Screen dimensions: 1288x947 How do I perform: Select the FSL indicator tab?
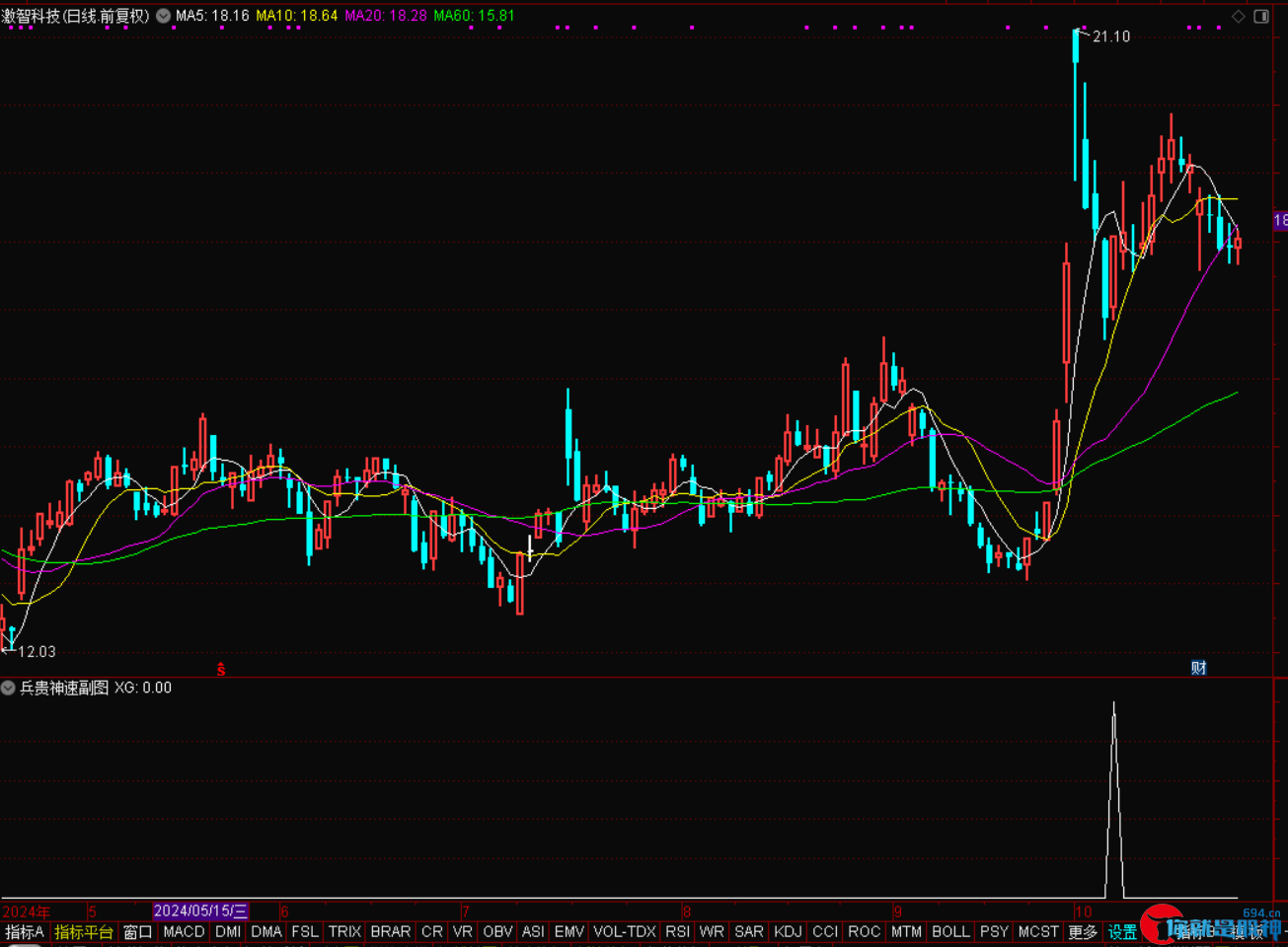pyautogui.click(x=305, y=931)
